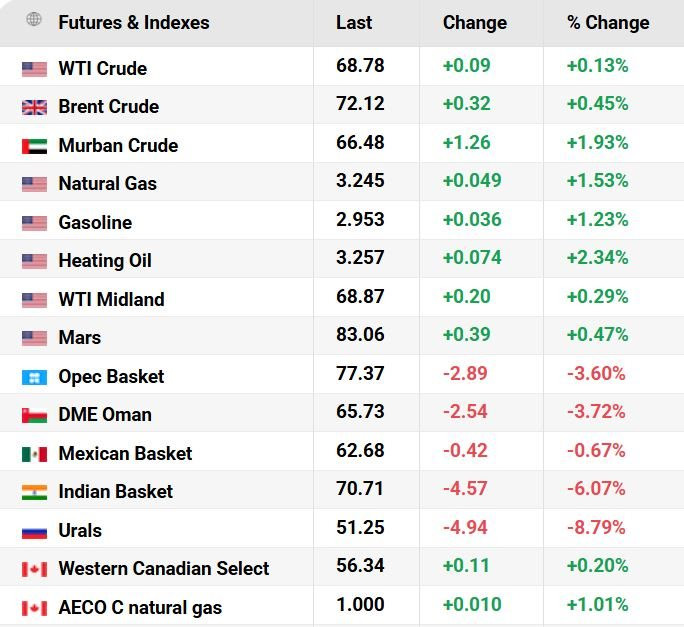
Task: Open the Natural Gas quote link
Action: click(x=108, y=183)
